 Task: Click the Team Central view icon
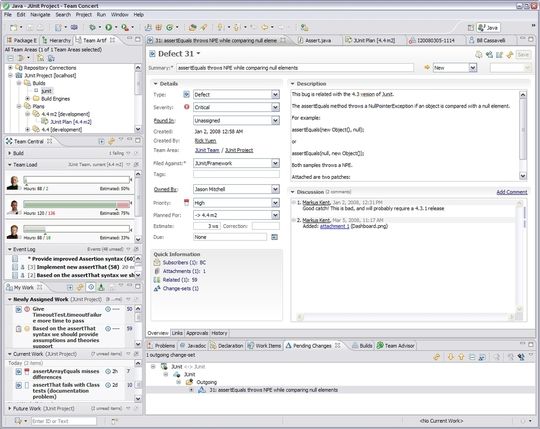pos(9,141)
